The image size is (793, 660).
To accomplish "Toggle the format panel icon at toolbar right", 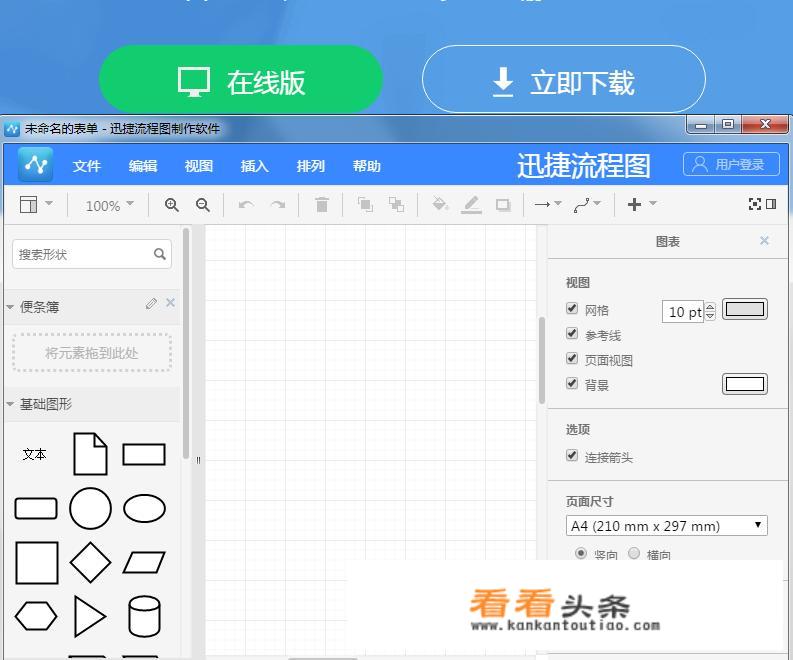I will 771,204.
